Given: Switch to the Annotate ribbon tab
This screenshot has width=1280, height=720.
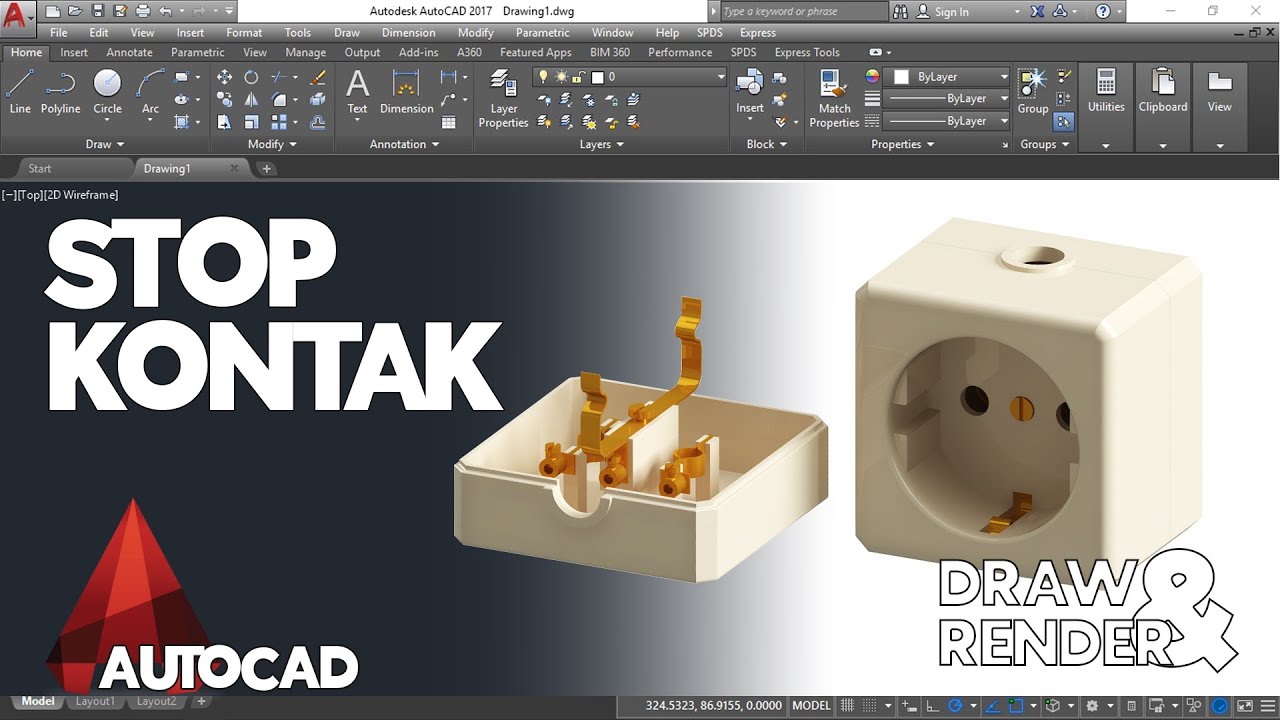Looking at the screenshot, I should coord(129,52).
